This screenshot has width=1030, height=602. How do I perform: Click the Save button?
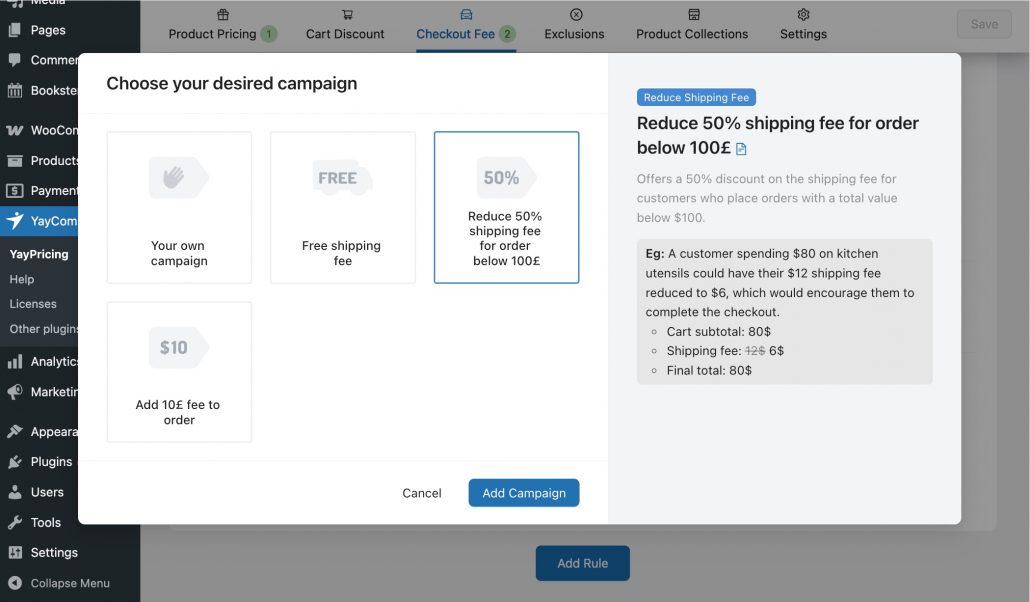coord(984,24)
